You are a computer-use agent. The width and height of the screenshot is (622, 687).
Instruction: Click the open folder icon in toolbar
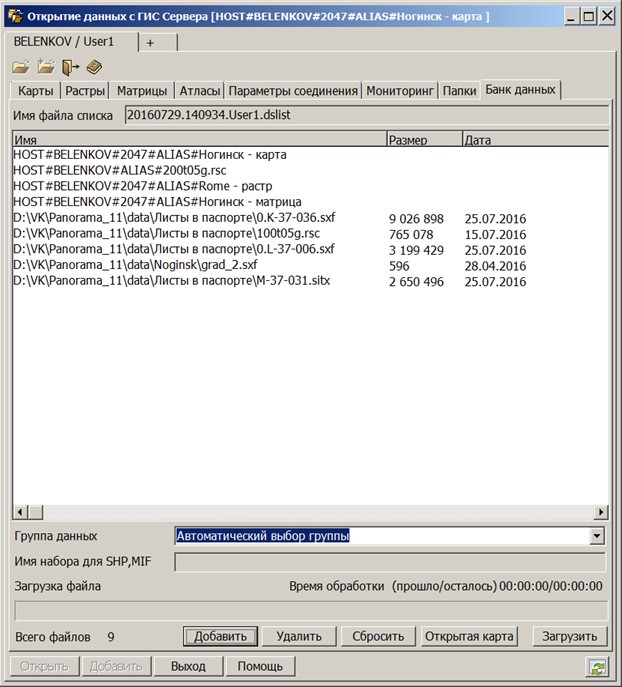tap(20, 67)
